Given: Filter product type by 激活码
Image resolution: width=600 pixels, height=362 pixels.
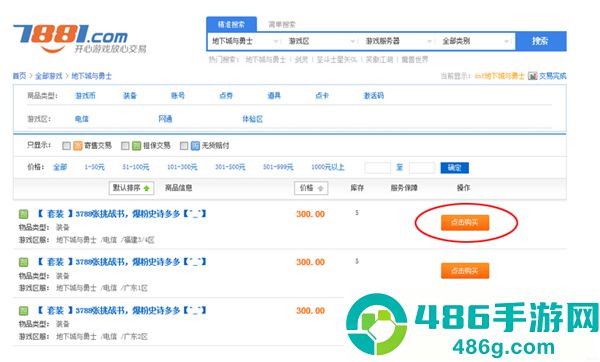Looking at the screenshot, I should (x=373, y=96).
